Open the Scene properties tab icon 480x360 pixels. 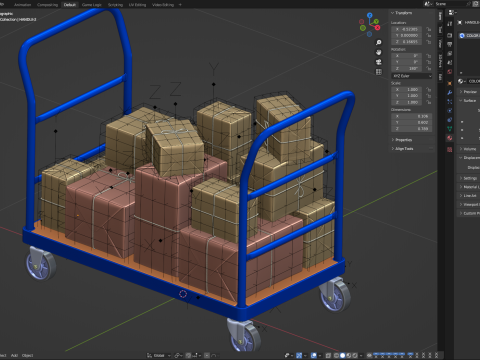[x=450, y=62]
